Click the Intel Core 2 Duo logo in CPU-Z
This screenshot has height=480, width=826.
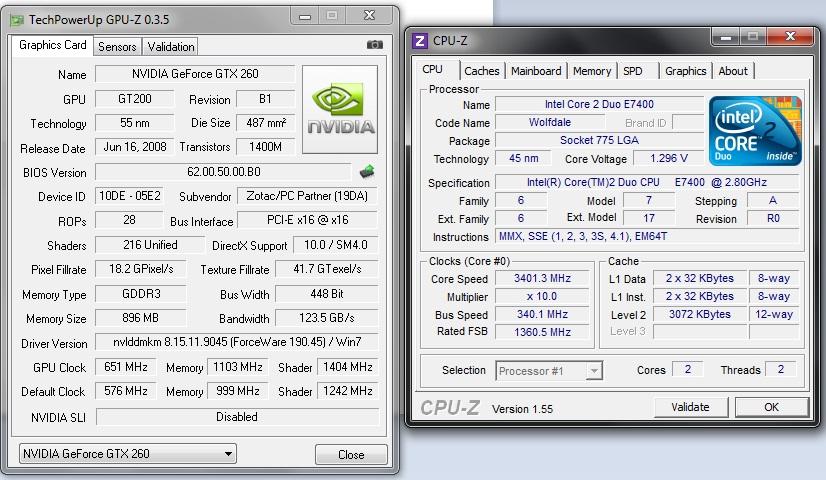click(x=755, y=130)
